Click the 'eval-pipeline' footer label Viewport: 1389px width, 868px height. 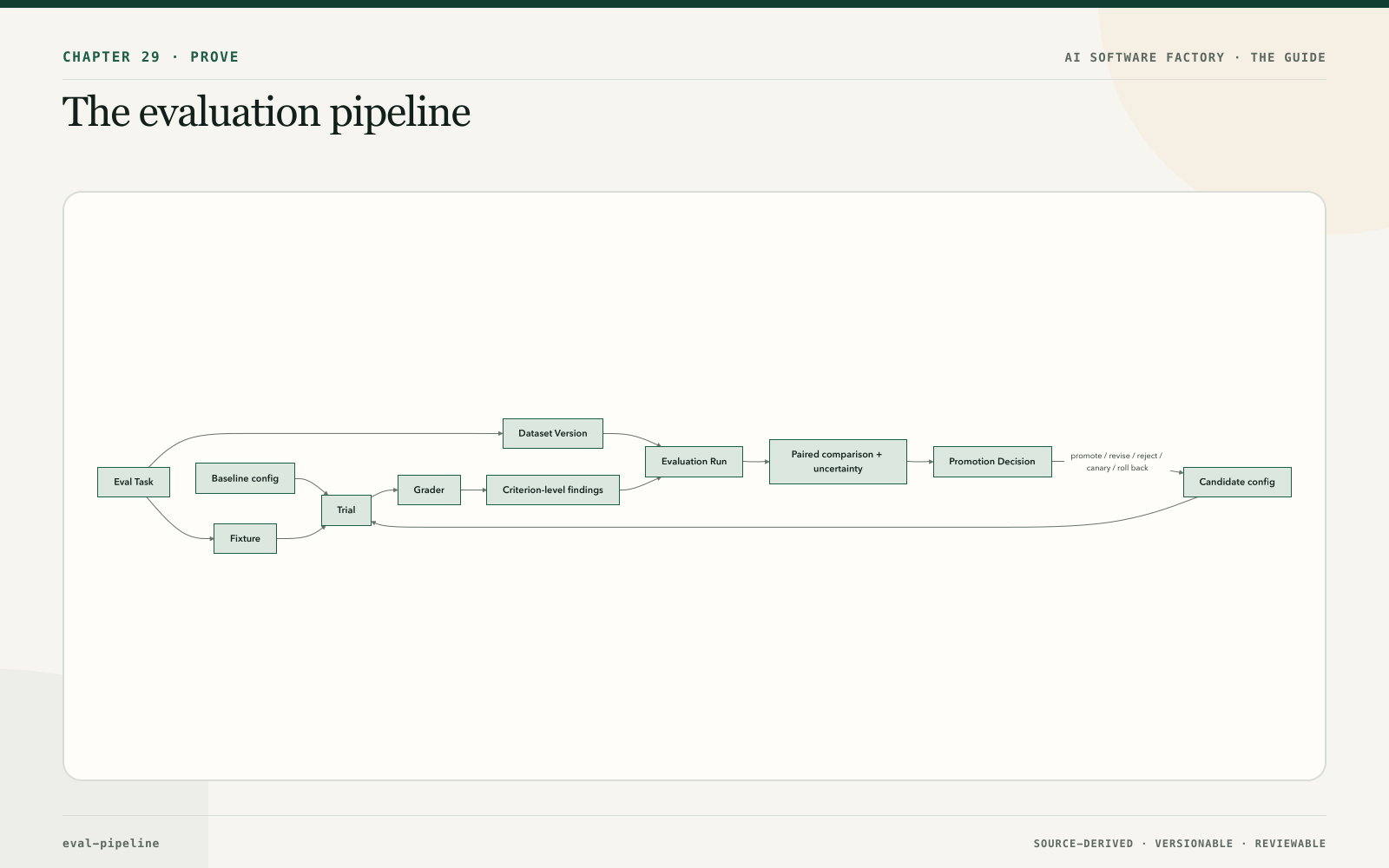pos(111,843)
